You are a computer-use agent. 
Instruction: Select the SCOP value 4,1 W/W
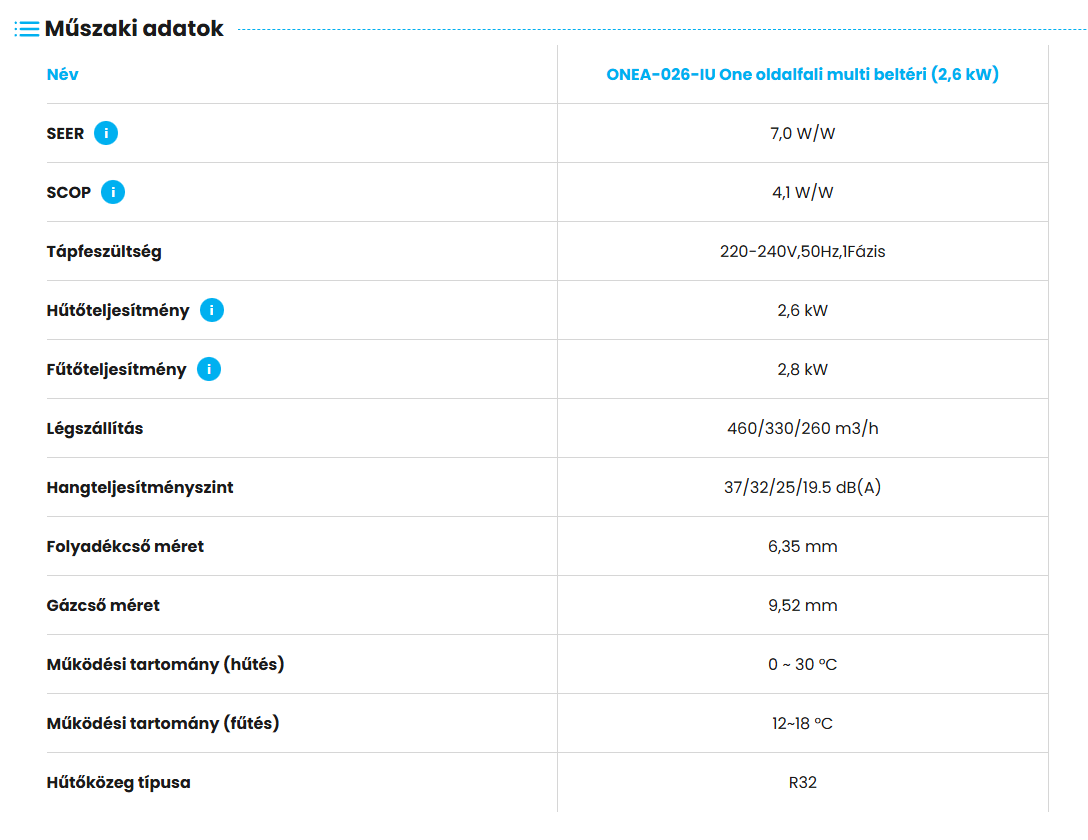(802, 192)
